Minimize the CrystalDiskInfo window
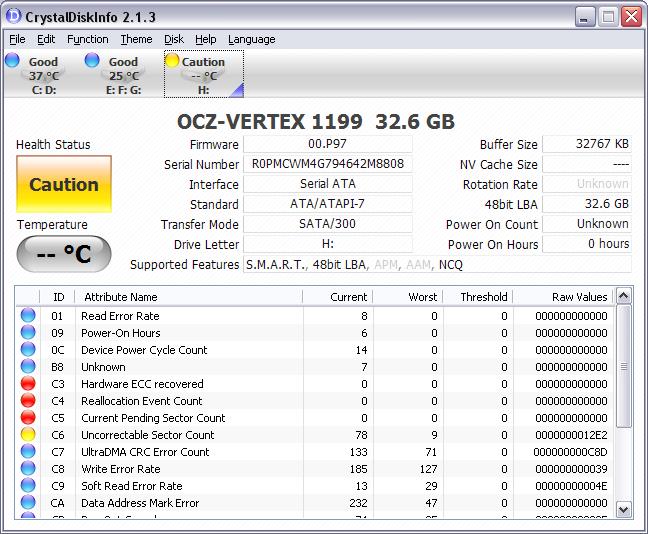The width and height of the screenshot is (648, 534). pyautogui.click(x=585, y=17)
